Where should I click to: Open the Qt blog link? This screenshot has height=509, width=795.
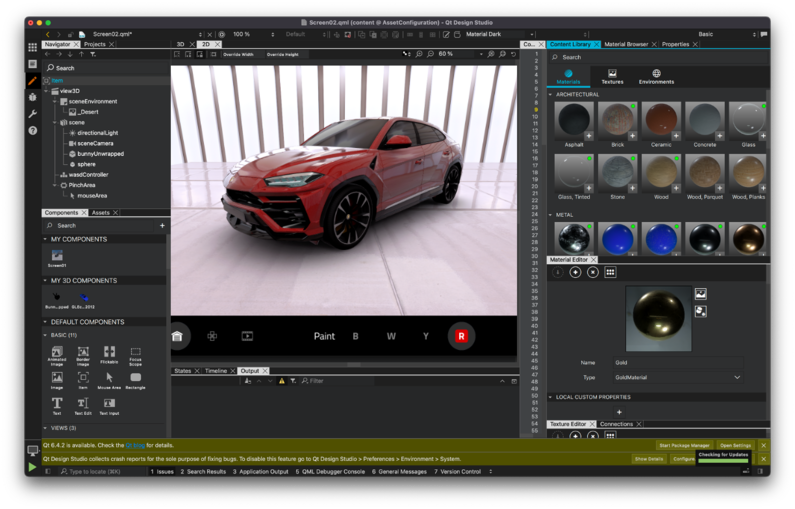135,446
